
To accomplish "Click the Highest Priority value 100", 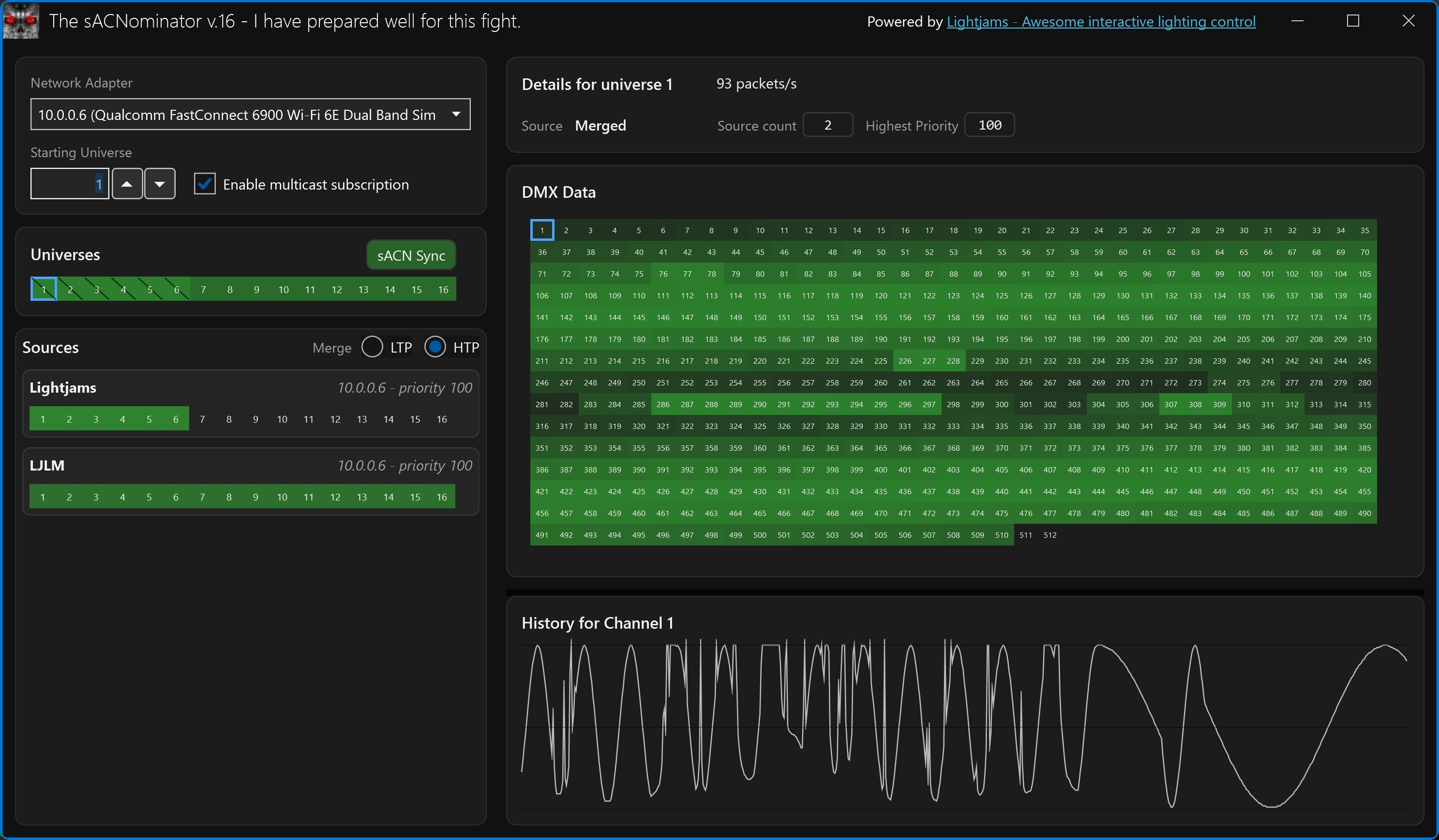I will (989, 125).
